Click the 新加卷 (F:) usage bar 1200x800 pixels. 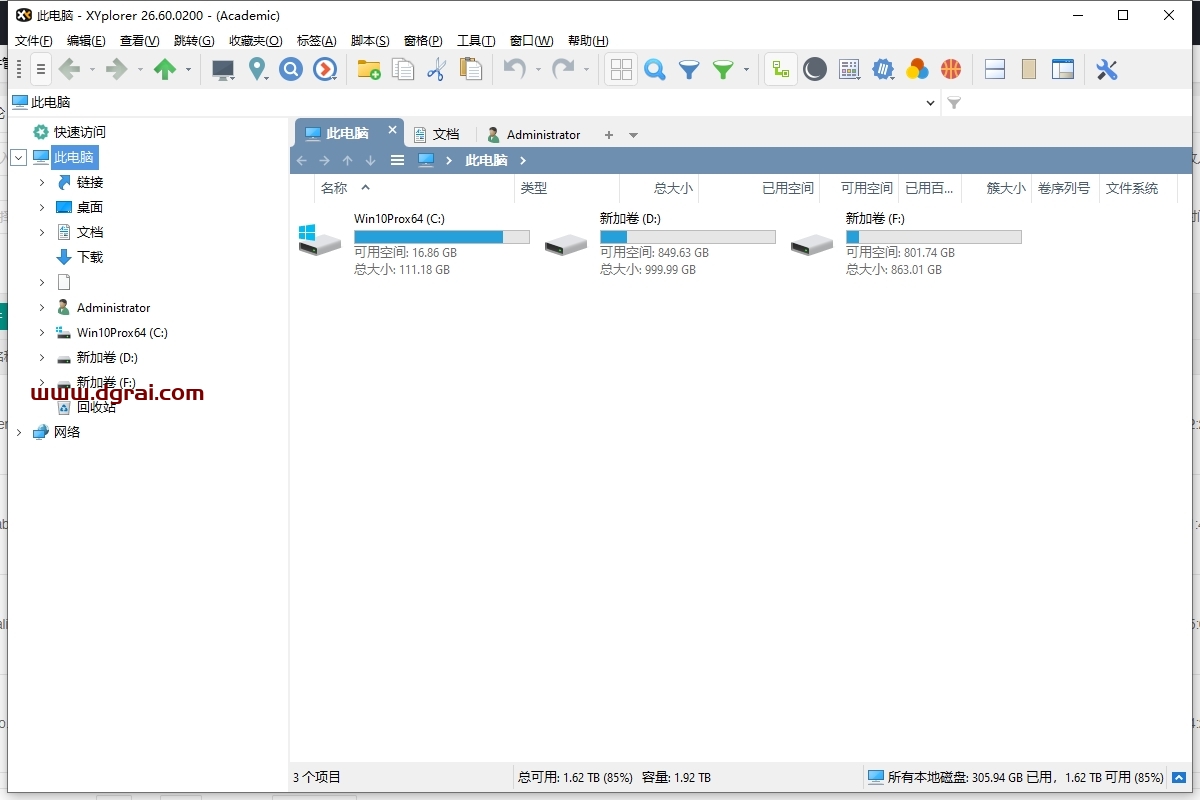934,237
